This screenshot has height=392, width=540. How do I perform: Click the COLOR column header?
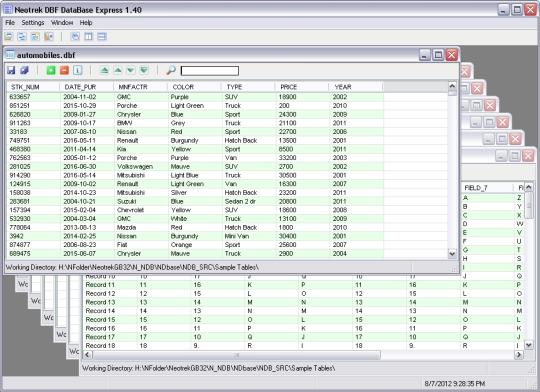click(195, 87)
